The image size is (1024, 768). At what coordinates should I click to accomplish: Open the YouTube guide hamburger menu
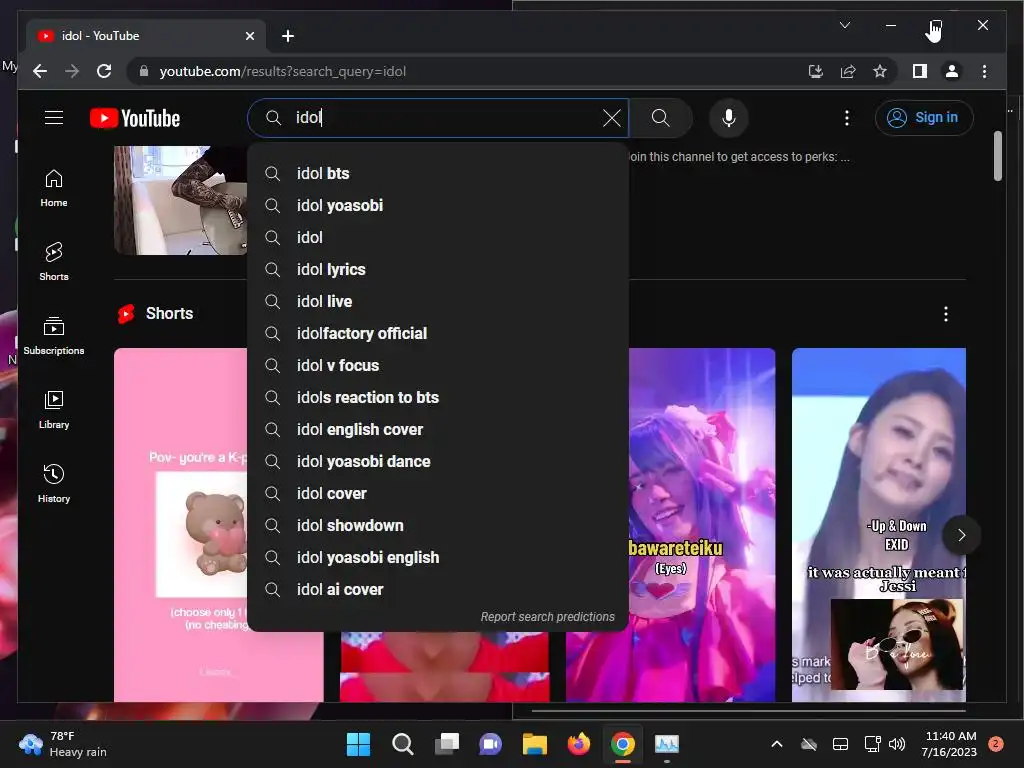[54, 118]
